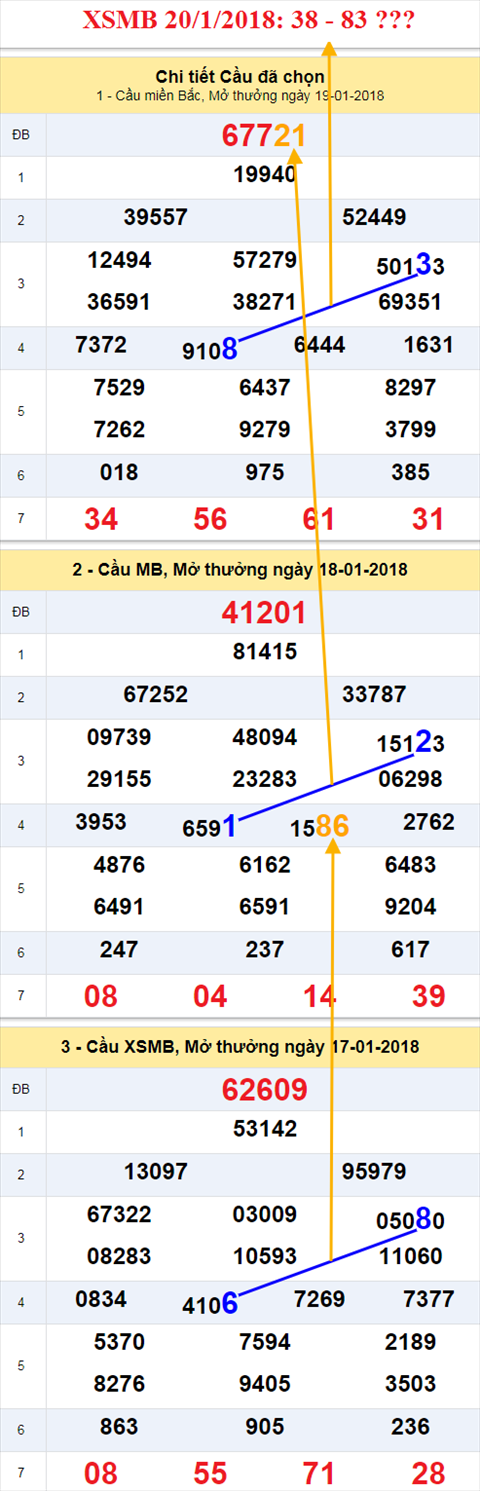Viewport: 480px width, 1491px height.
Task: Click third prize number 11060
Action: tap(410, 1255)
